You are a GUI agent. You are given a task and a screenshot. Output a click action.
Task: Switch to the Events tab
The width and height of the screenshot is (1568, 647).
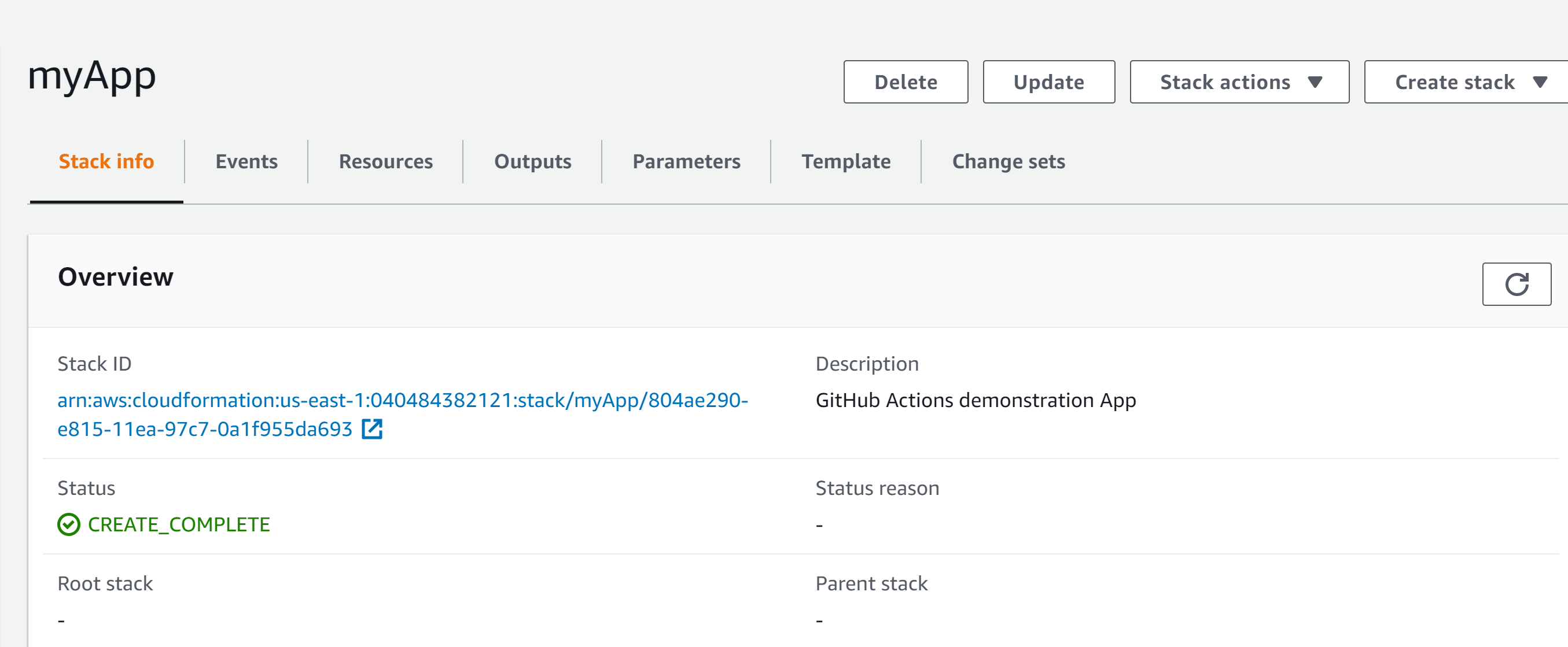point(246,161)
